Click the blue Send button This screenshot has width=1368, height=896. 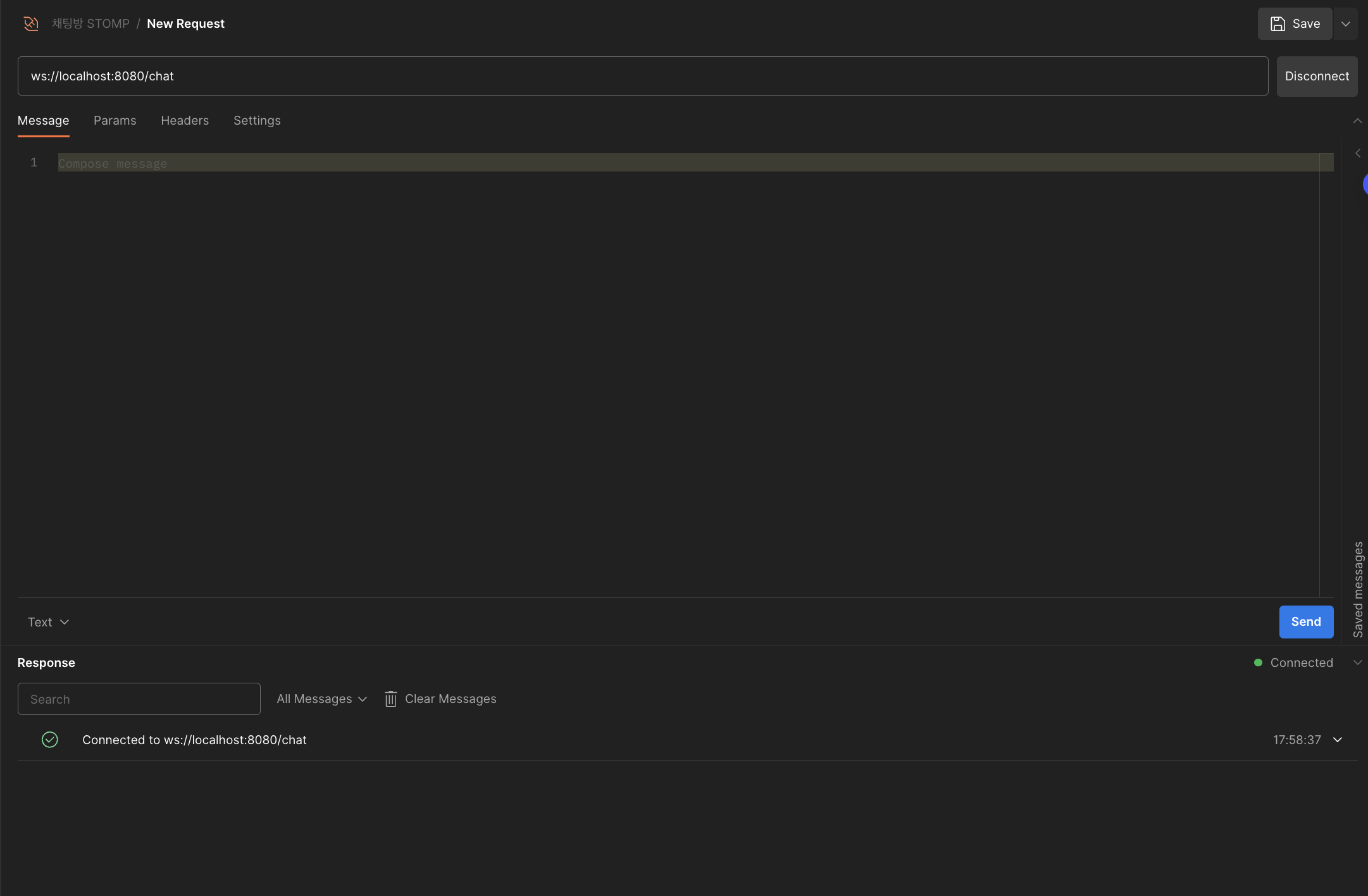point(1306,622)
